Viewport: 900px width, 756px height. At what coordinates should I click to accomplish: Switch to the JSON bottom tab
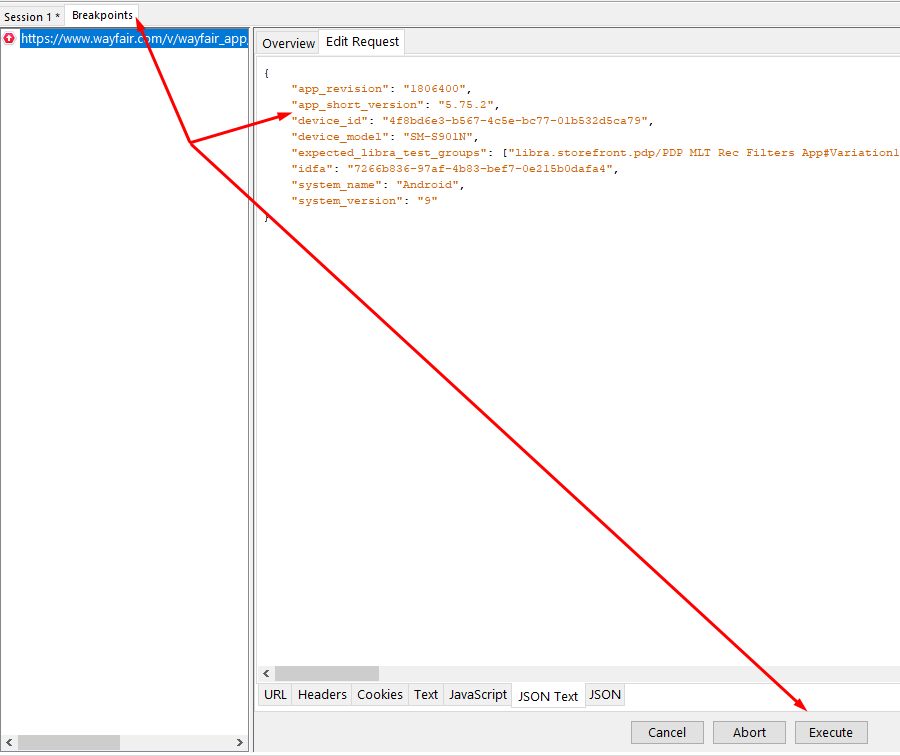point(605,695)
